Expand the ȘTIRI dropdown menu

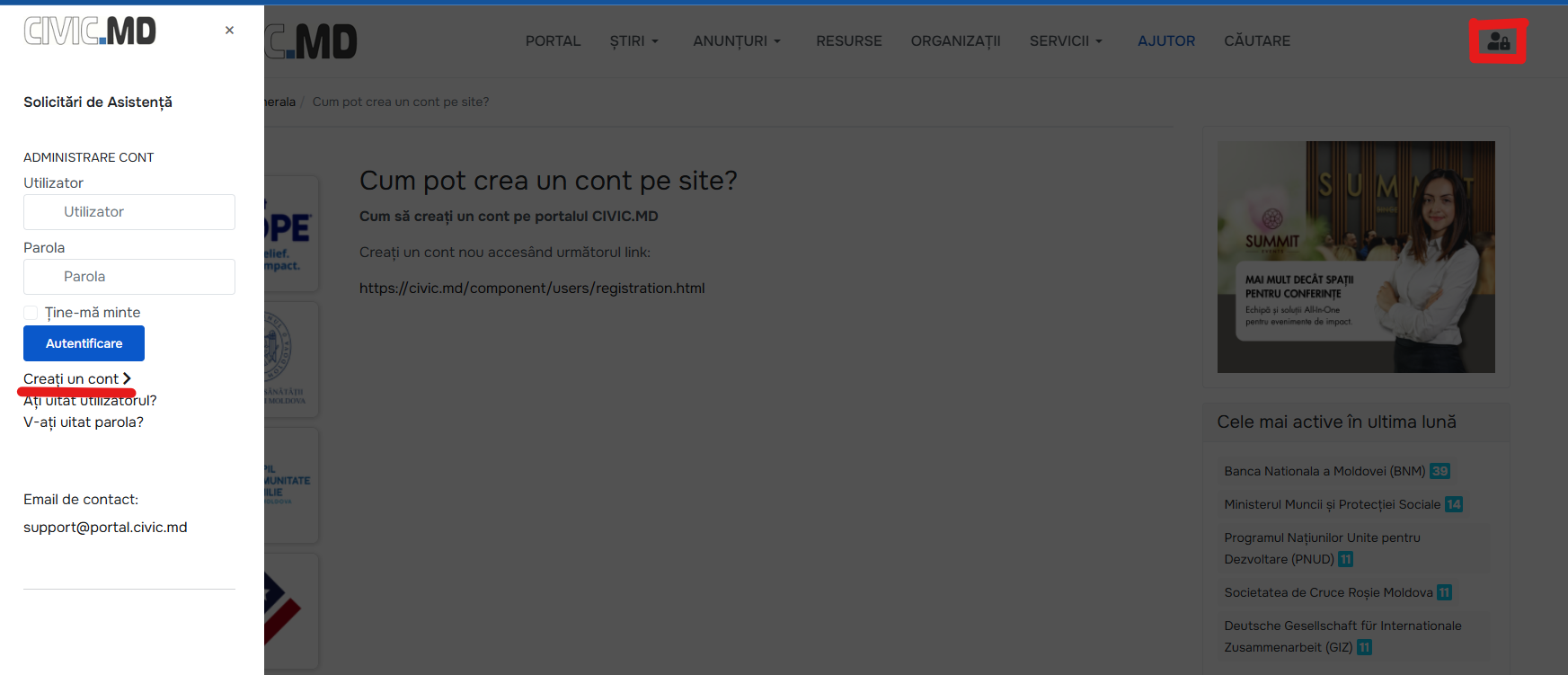coord(633,41)
